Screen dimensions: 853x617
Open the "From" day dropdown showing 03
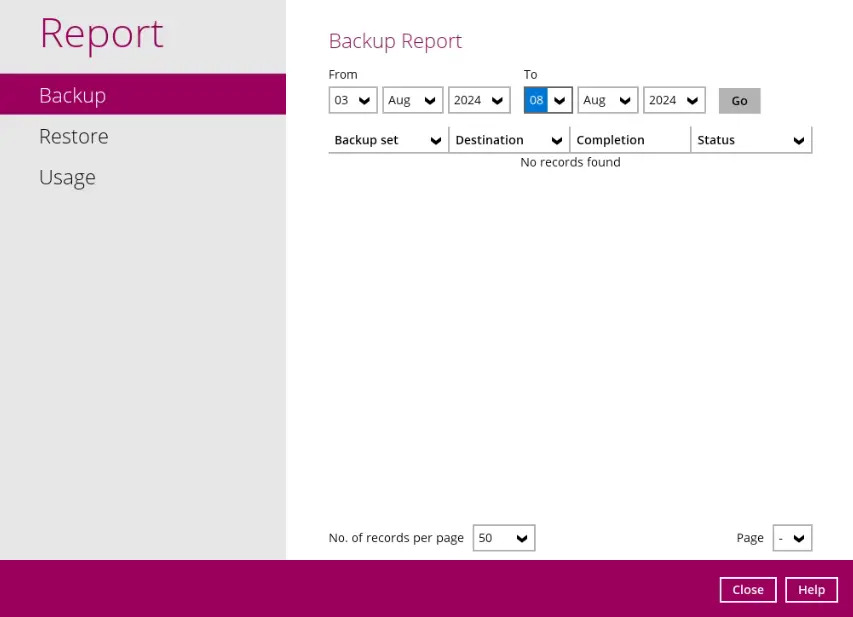coord(352,100)
